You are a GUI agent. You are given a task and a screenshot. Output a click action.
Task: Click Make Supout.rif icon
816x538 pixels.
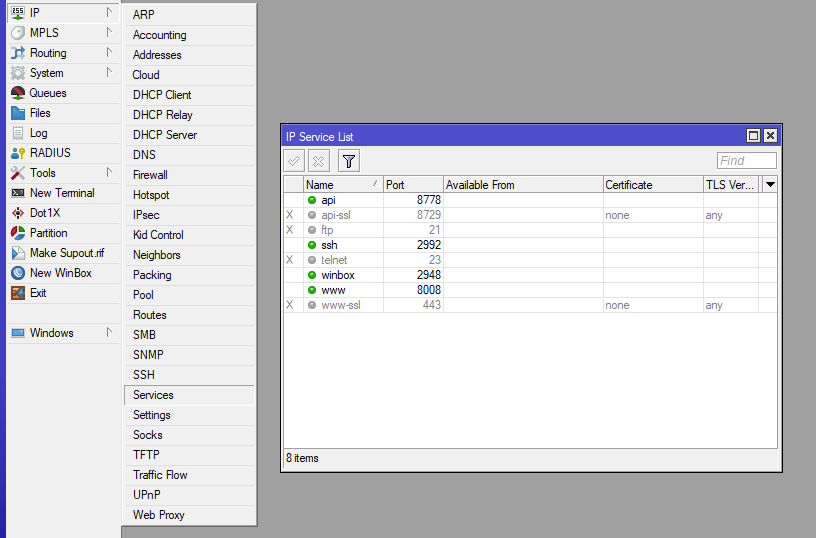coord(17,253)
